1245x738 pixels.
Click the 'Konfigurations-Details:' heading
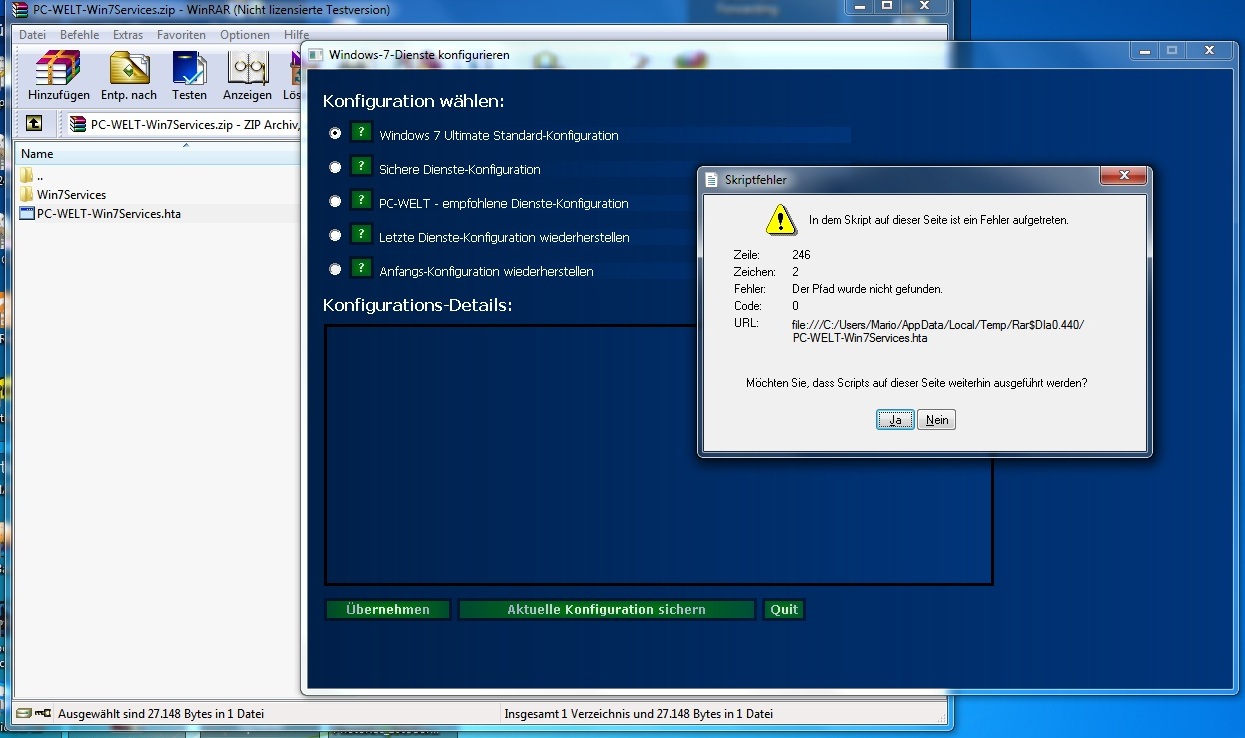tap(418, 305)
